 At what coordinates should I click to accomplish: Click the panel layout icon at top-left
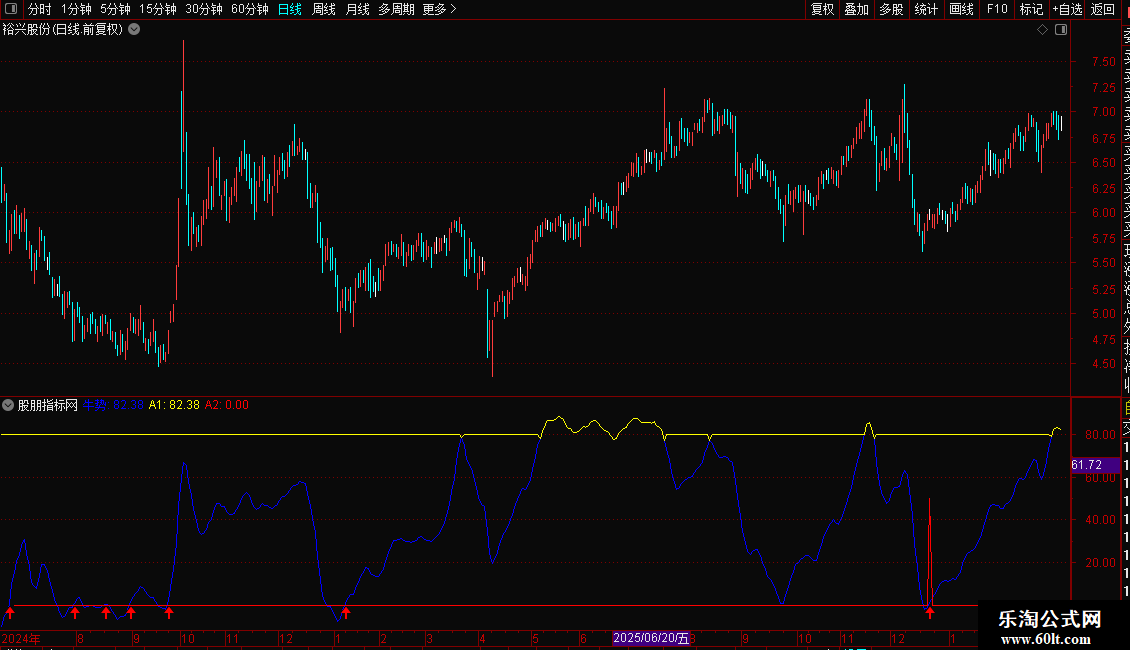(11, 9)
